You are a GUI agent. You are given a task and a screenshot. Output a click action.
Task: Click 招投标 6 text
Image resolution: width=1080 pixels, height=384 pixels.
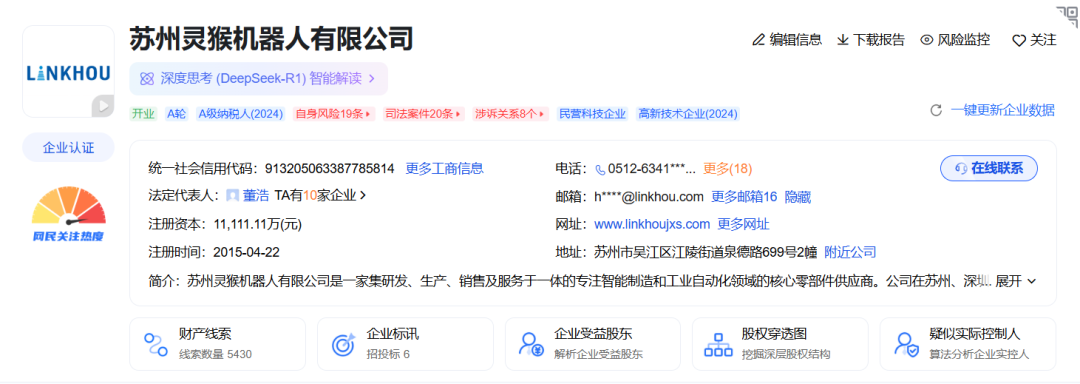(x=388, y=354)
